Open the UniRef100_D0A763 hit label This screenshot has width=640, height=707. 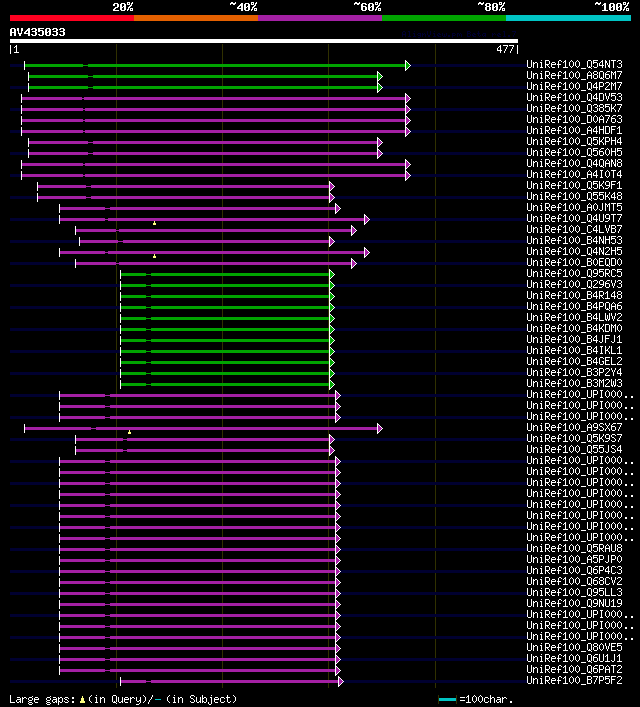point(574,119)
